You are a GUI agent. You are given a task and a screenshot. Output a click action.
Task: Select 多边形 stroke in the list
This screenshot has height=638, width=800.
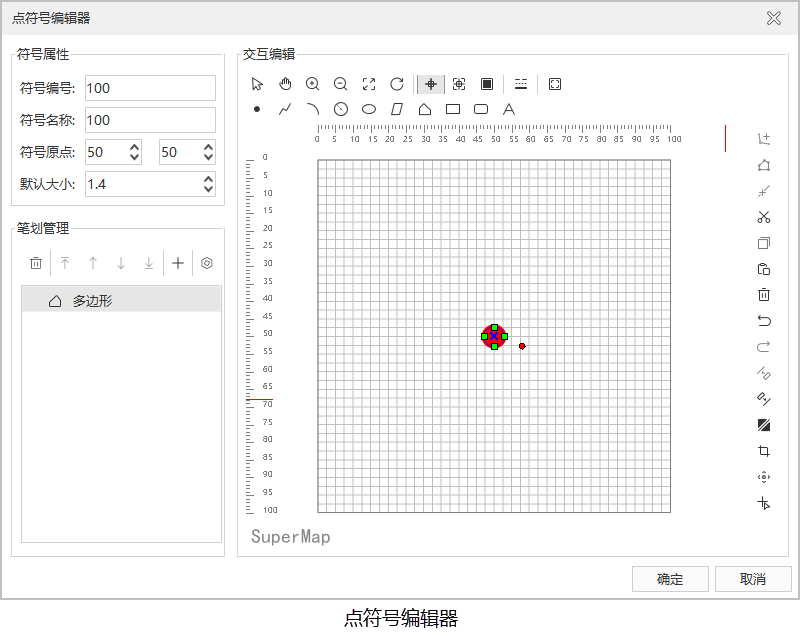(120, 300)
